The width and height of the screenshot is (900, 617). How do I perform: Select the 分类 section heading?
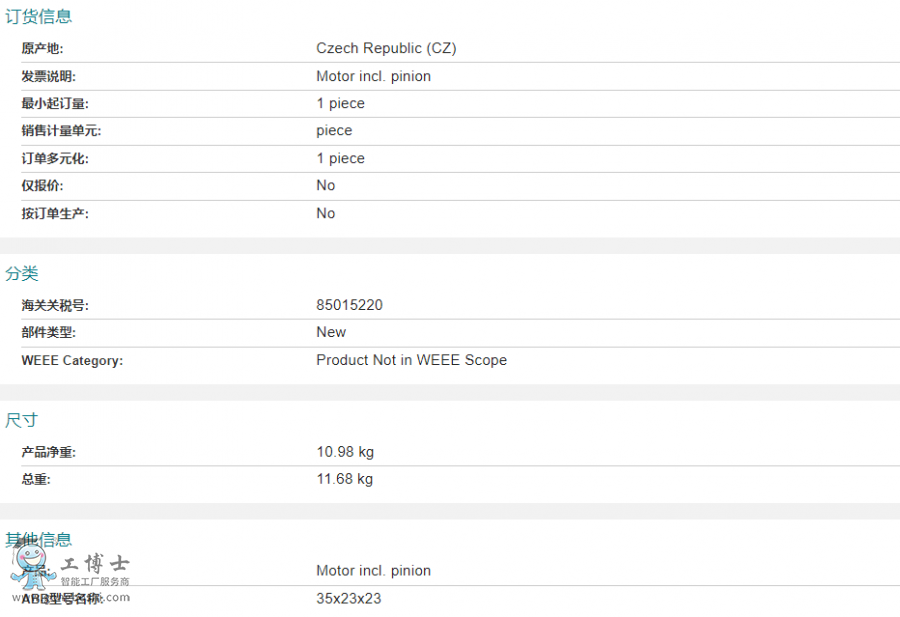[22, 273]
